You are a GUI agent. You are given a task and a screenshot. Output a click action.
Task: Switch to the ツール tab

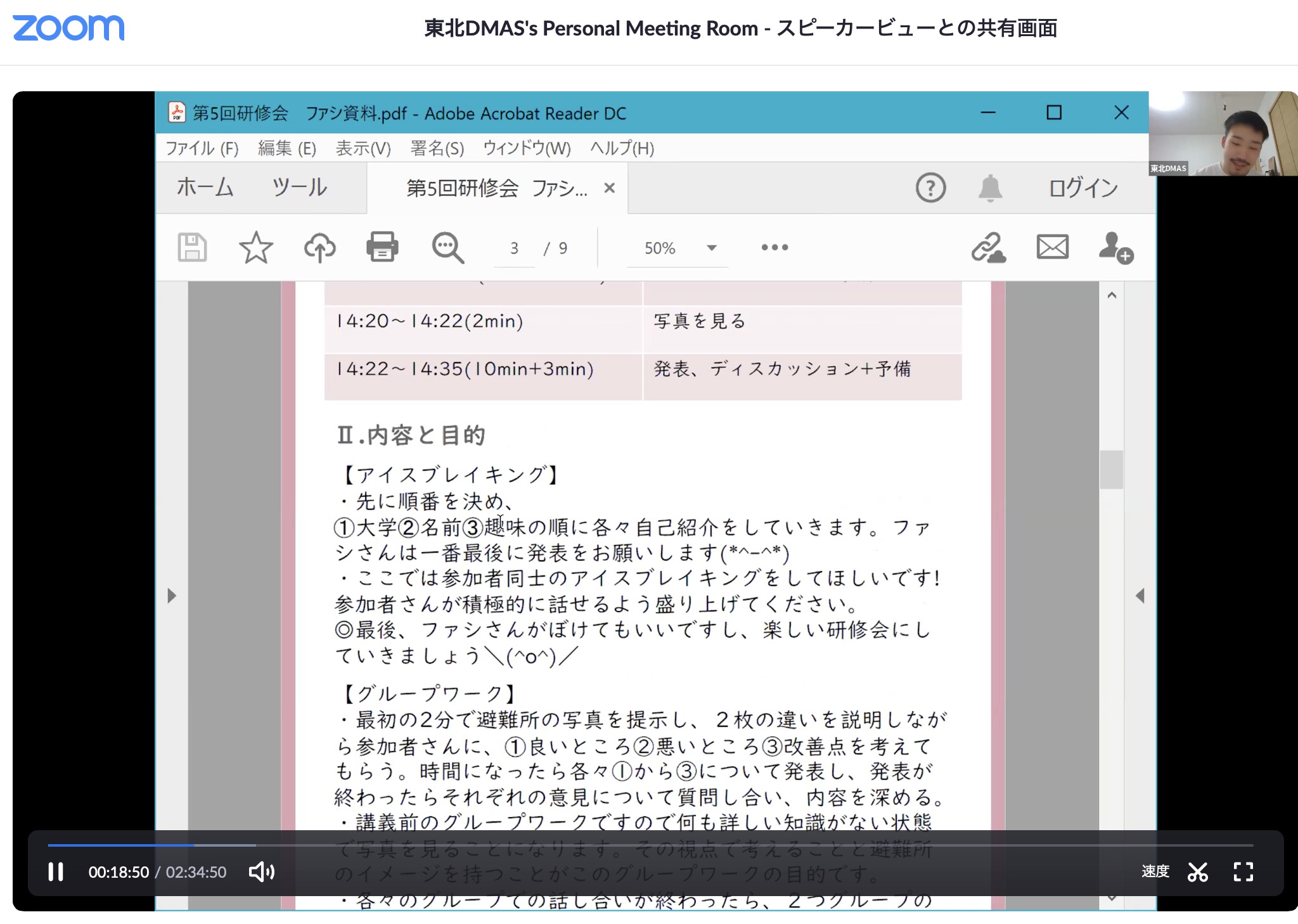[299, 188]
